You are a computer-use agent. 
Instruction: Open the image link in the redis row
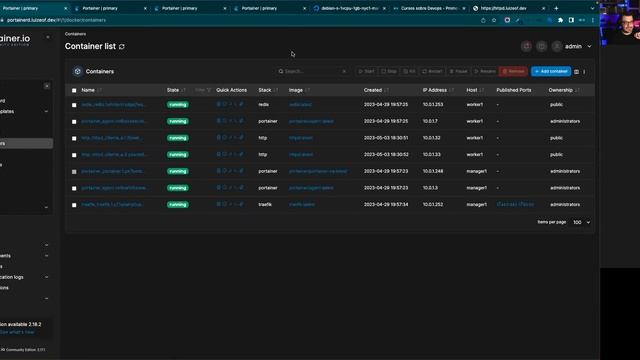pyautogui.click(x=300, y=104)
